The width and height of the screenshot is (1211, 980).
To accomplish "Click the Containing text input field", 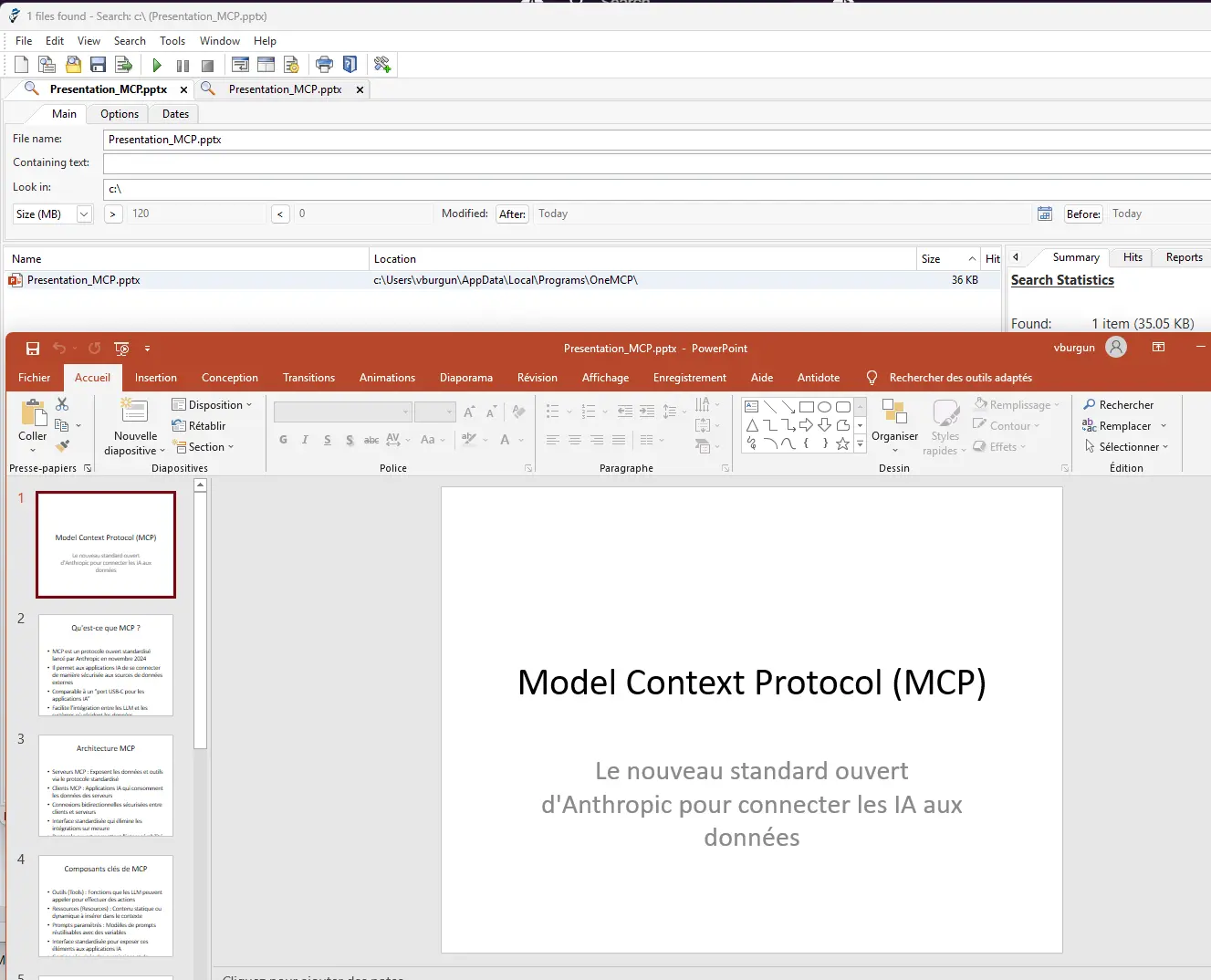I will (x=657, y=163).
